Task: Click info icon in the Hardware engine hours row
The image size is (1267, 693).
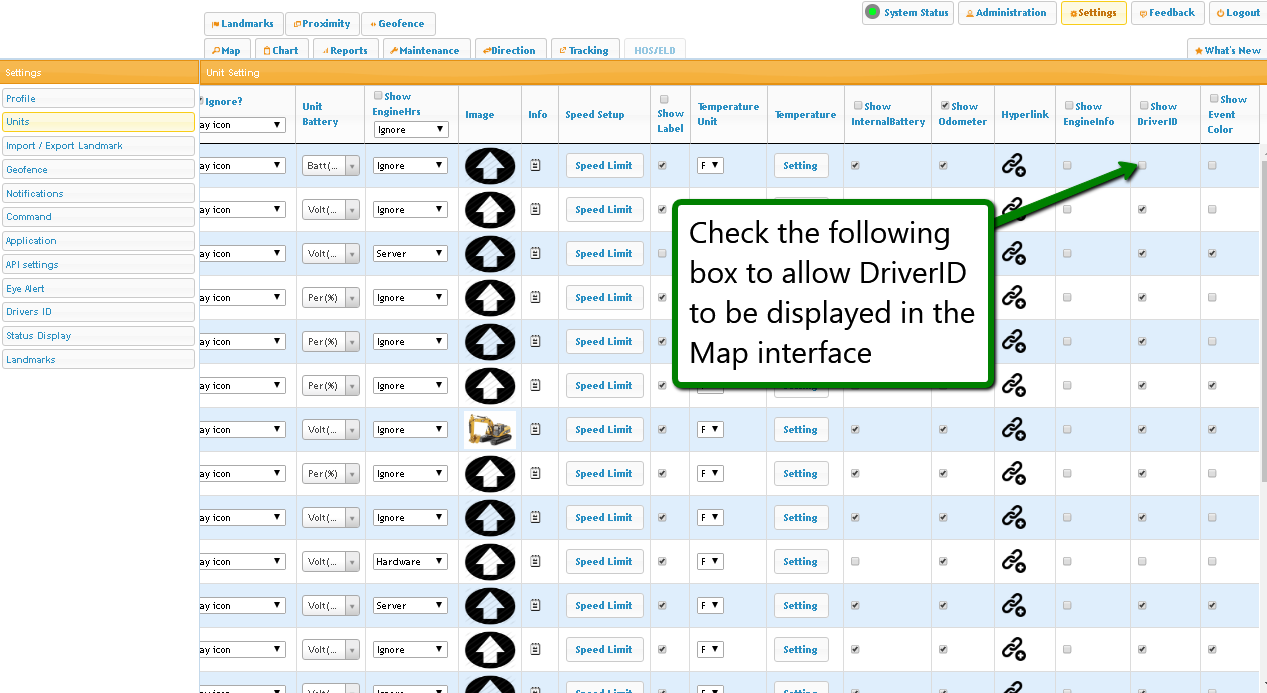Action: coord(535,562)
